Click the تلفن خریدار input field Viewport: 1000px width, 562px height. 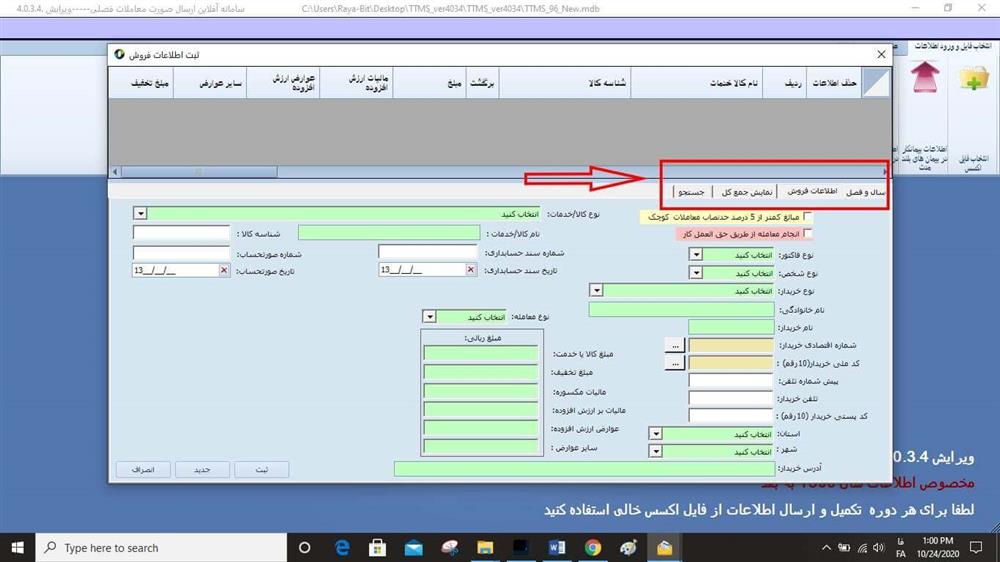pyautogui.click(x=731, y=399)
